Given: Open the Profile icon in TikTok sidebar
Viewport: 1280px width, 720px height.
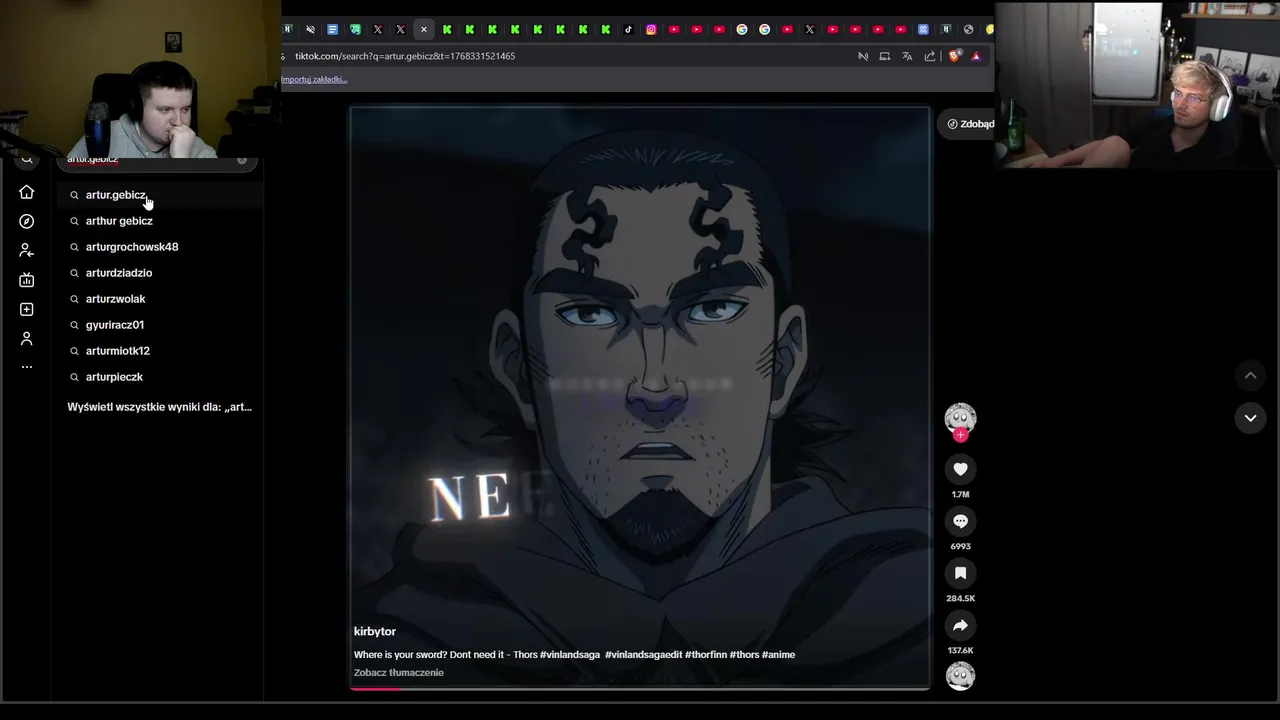Looking at the screenshot, I should [x=27, y=339].
